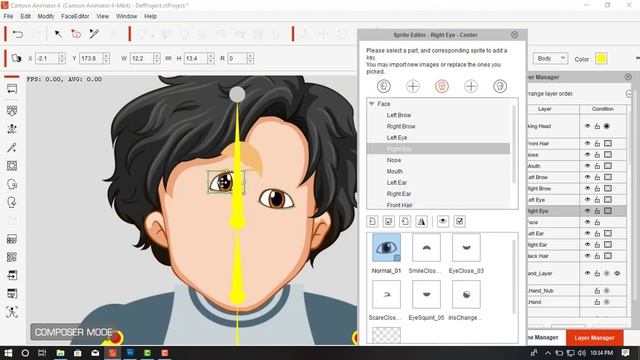Click the yellow Color swatch

click(601, 59)
